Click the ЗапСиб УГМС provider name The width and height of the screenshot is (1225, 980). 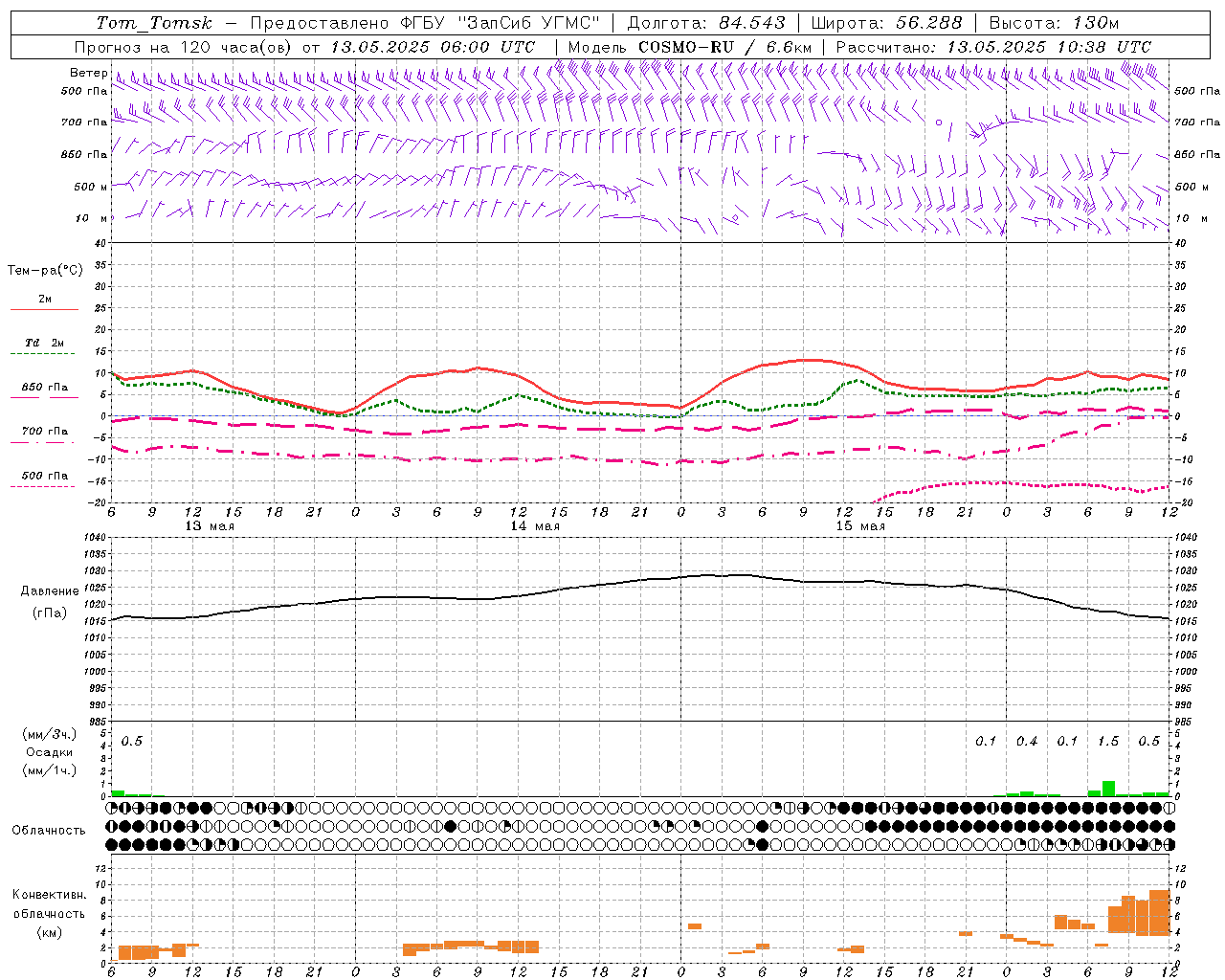pyautogui.click(x=529, y=23)
